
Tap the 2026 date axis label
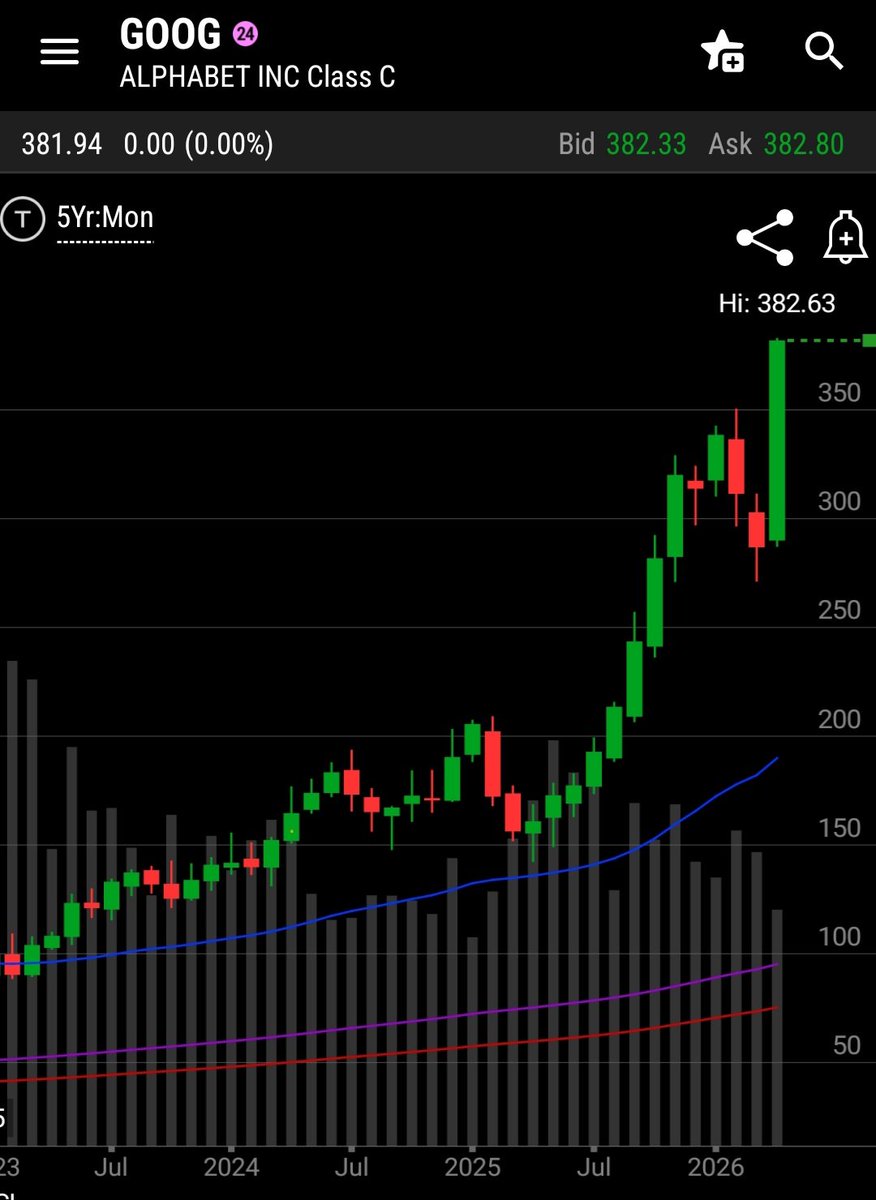(715, 1167)
